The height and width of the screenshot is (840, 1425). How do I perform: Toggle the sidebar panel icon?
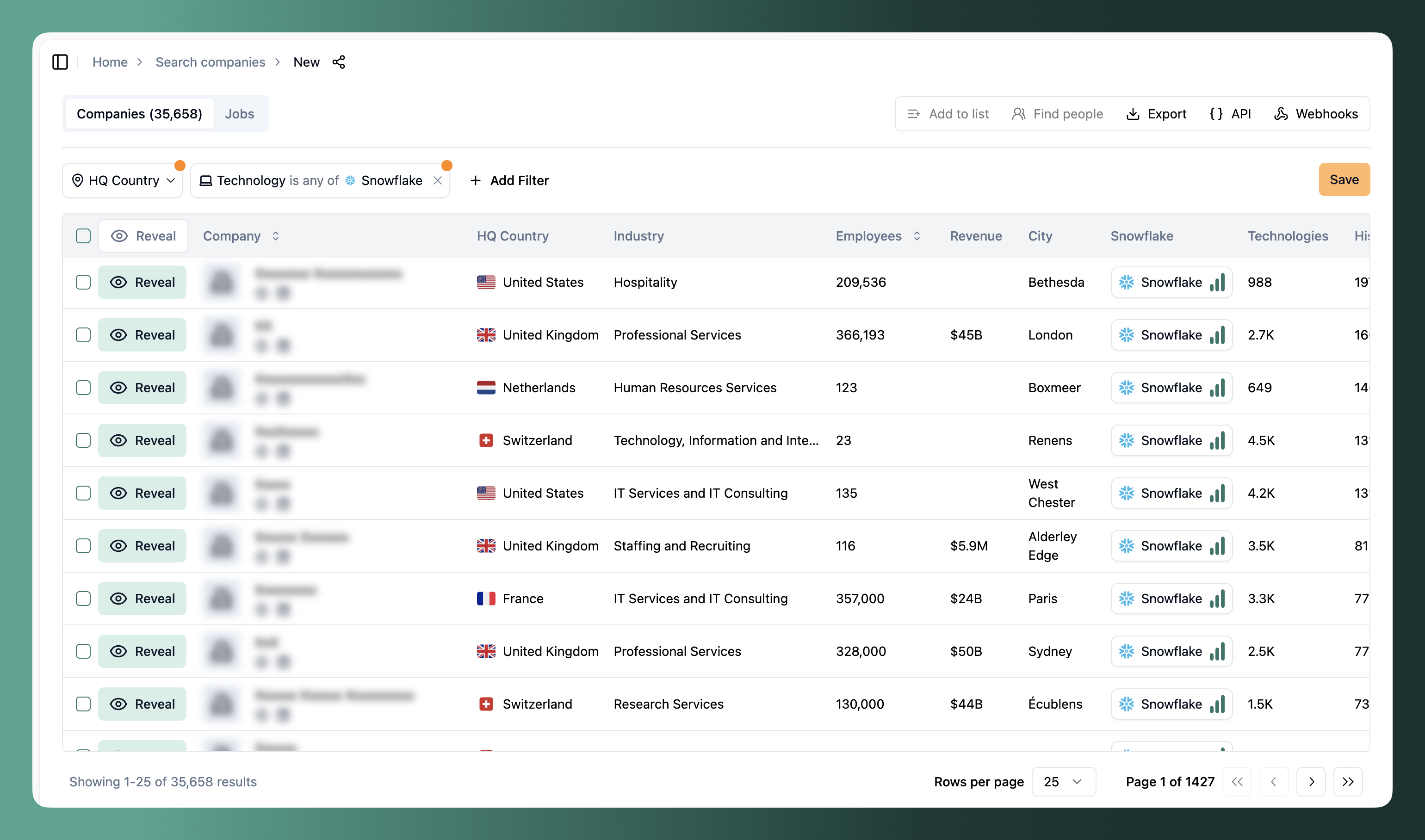point(60,62)
